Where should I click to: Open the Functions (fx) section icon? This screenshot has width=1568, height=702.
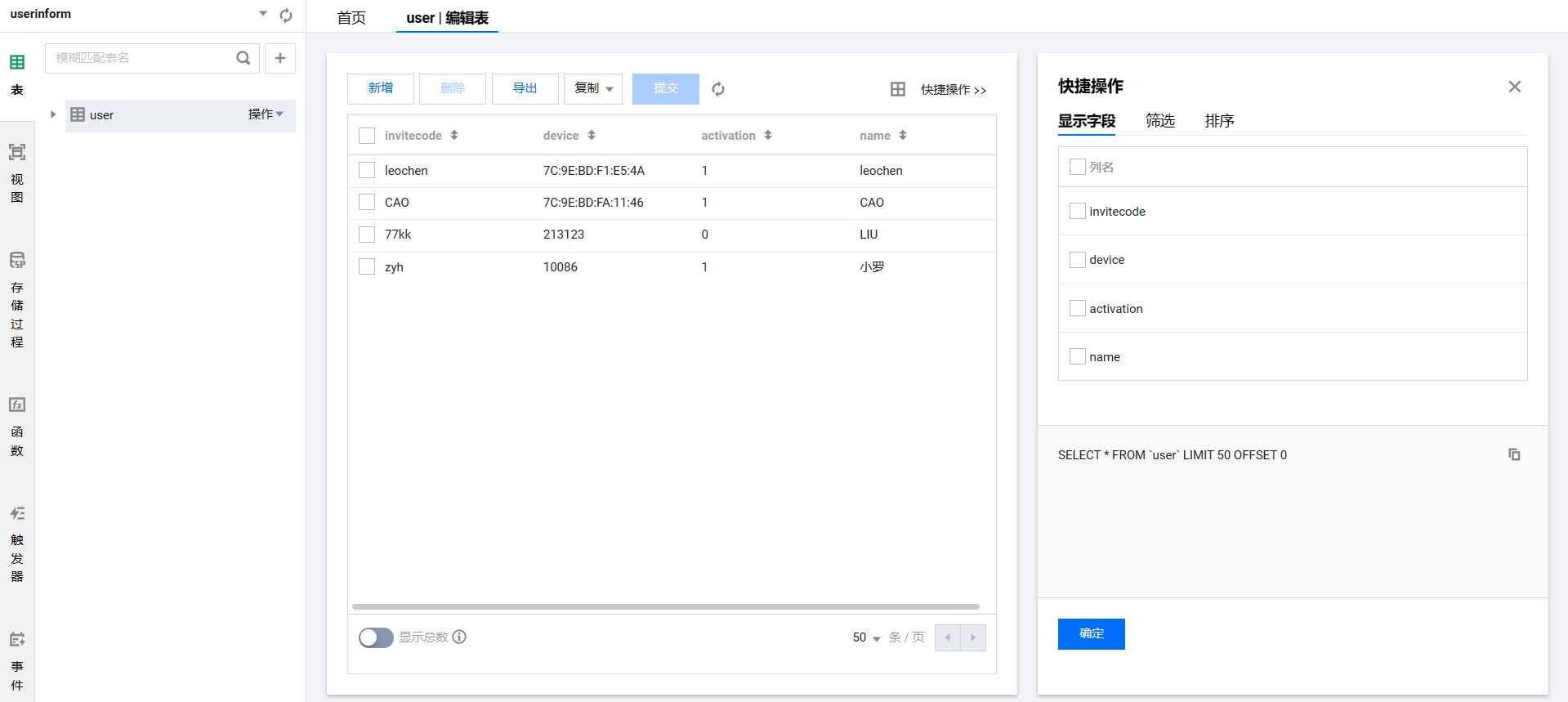point(17,405)
